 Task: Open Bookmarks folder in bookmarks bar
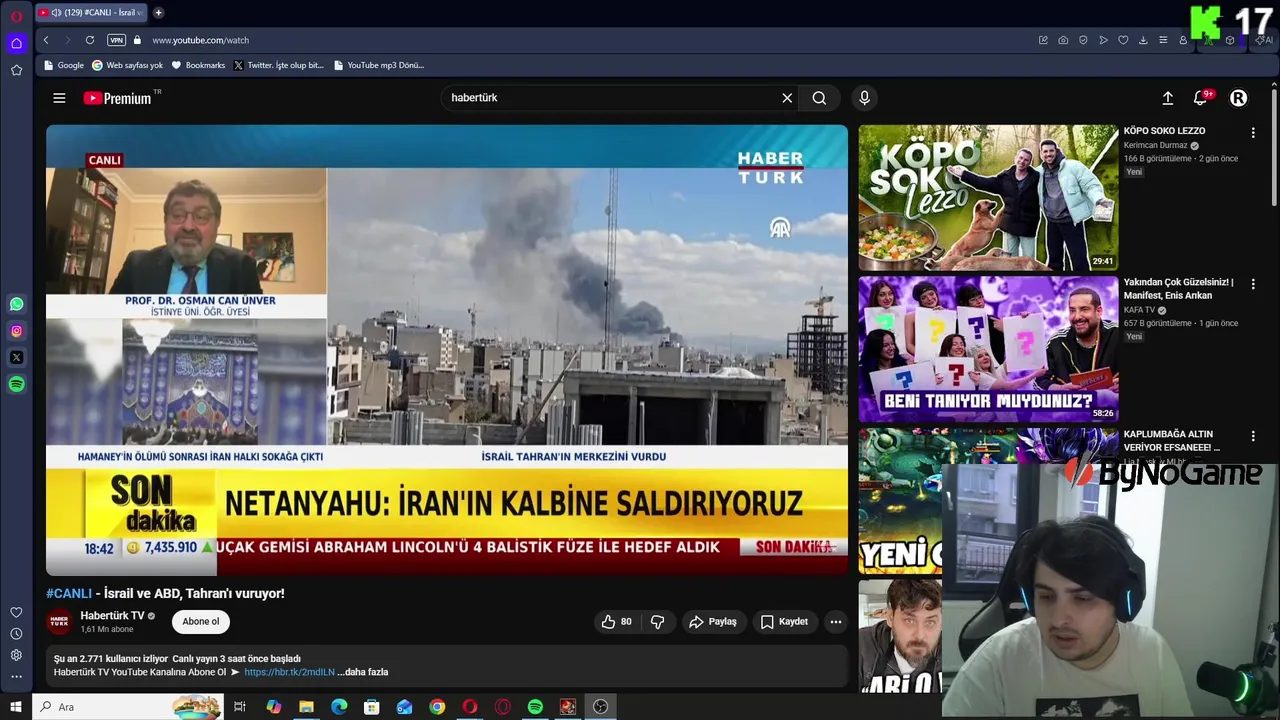tap(198, 65)
